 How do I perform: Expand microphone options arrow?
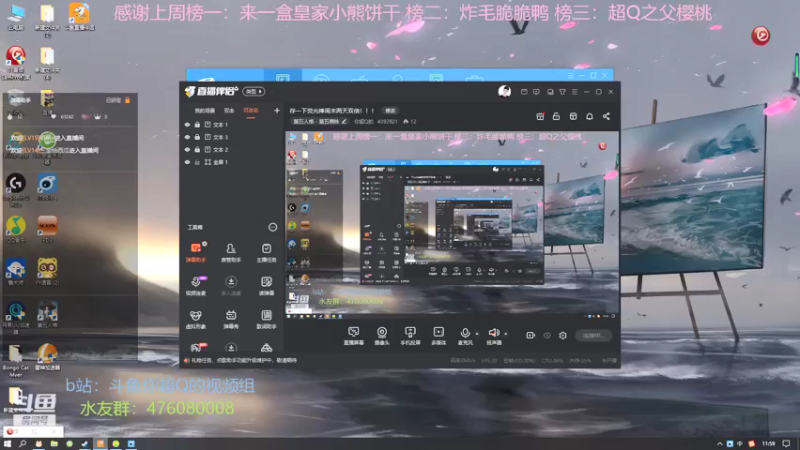pyautogui.click(x=477, y=334)
